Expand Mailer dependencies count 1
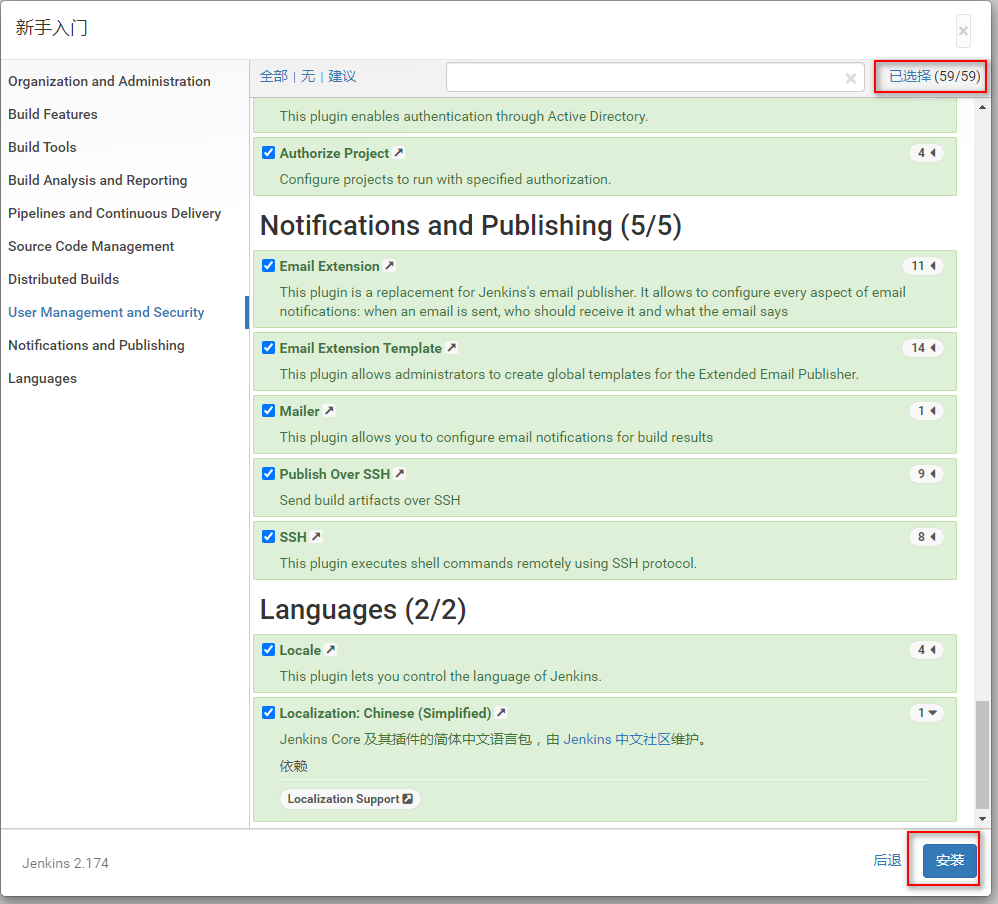The width and height of the screenshot is (998, 904). tap(926, 411)
